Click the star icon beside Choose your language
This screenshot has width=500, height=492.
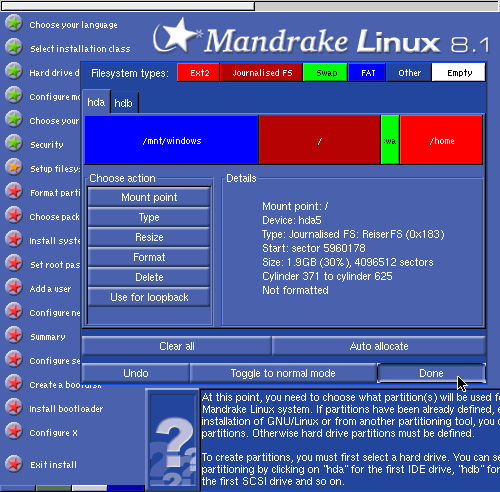pos(14,23)
